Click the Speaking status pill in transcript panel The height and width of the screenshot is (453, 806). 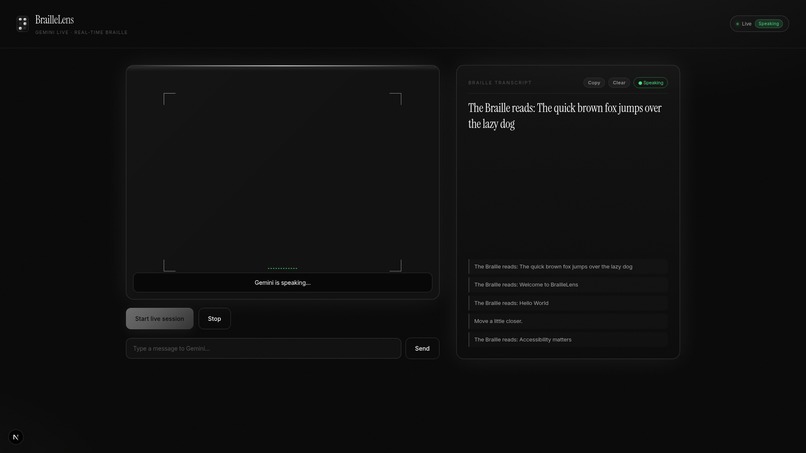(x=650, y=83)
